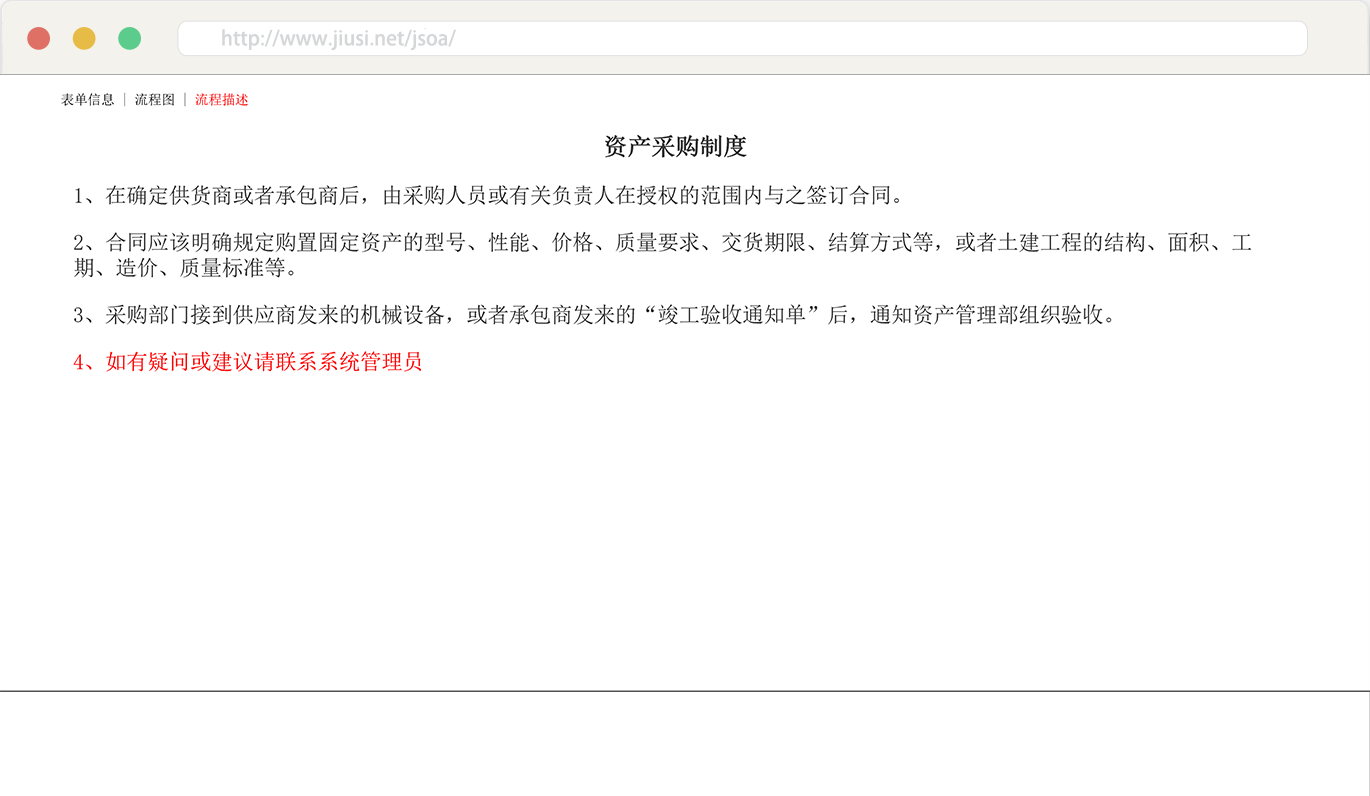The height and width of the screenshot is (796, 1370).
Task: Click the divider line above bottom panel
Action: tap(684, 691)
